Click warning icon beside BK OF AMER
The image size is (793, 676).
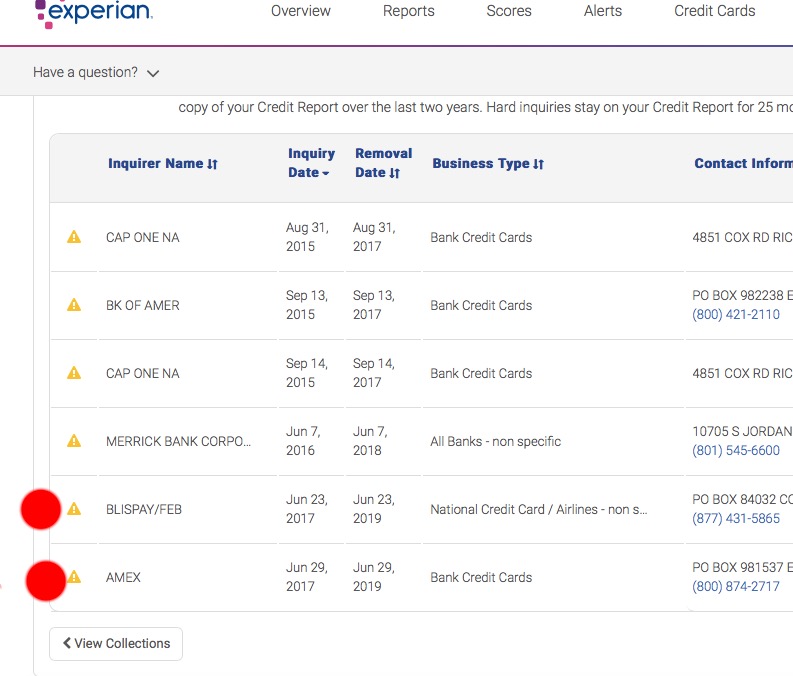[x=74, y=305]
